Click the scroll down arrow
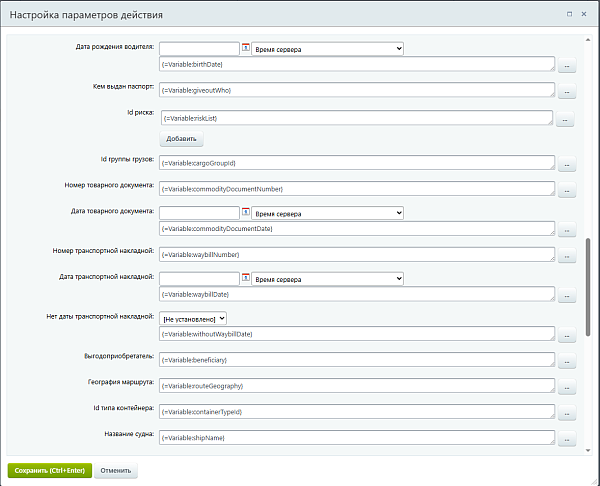 click(588, 451)
